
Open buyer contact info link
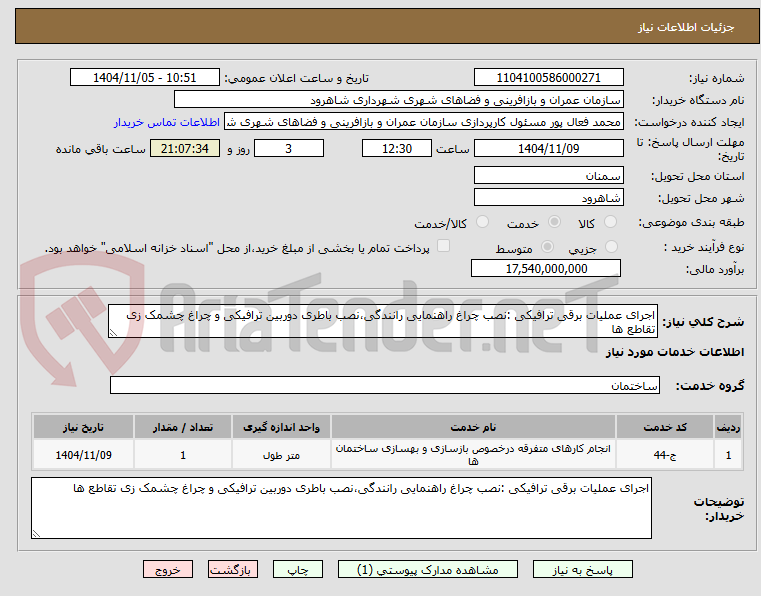167,122
